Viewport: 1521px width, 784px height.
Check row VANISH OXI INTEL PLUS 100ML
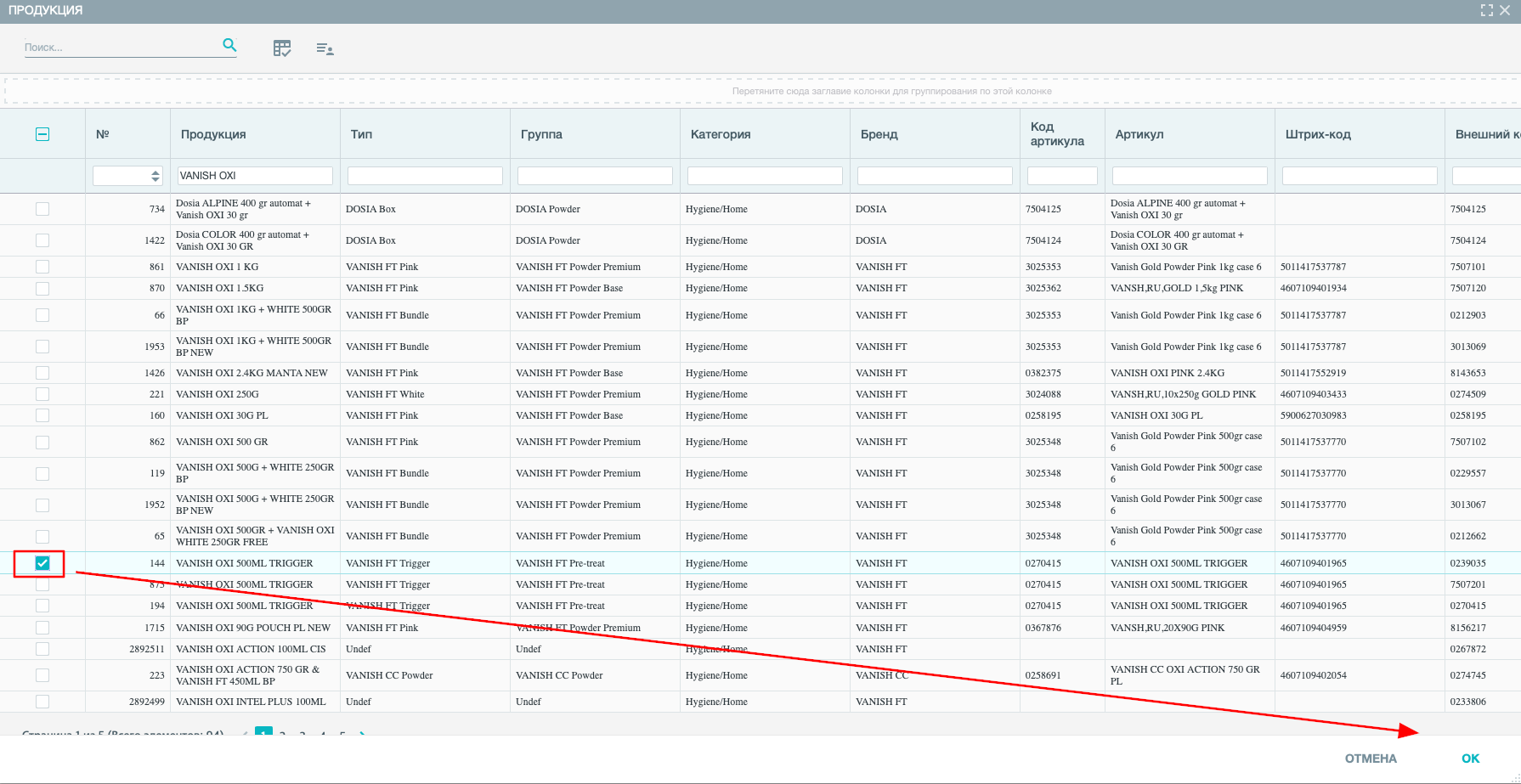click(42, 702)
